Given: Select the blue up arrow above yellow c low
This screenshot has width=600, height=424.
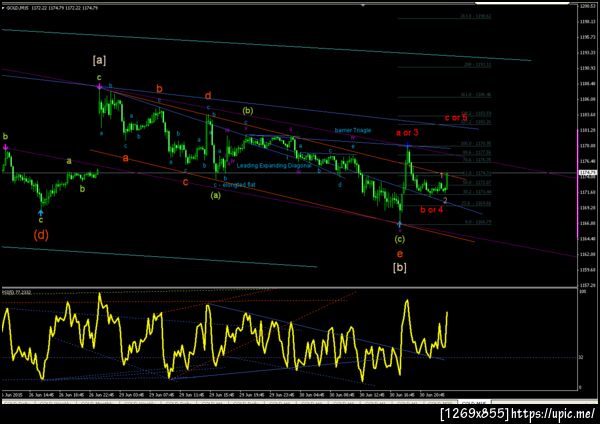Looking at the screenshot, I should (41, 211).
